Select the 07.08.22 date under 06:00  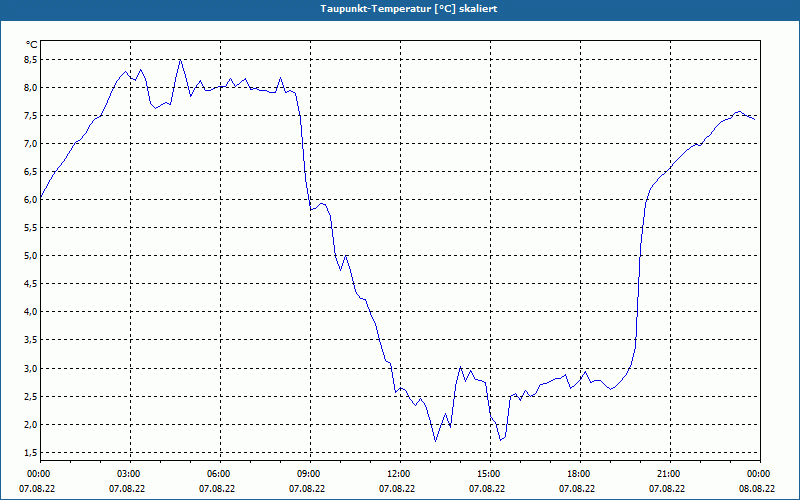[x=217, y=489]
